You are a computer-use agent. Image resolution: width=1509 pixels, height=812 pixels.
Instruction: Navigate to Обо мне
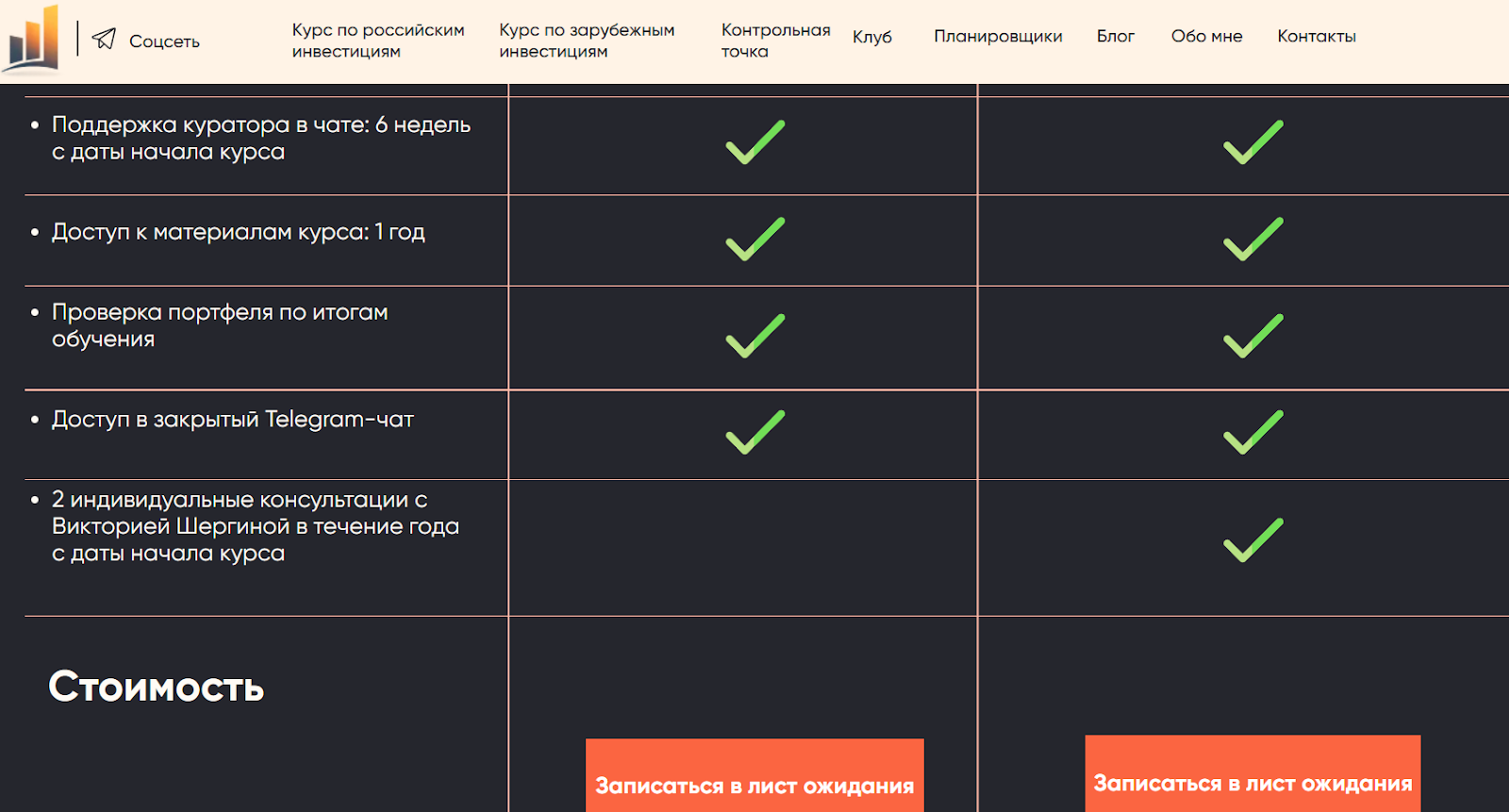tap(1206, 37)
